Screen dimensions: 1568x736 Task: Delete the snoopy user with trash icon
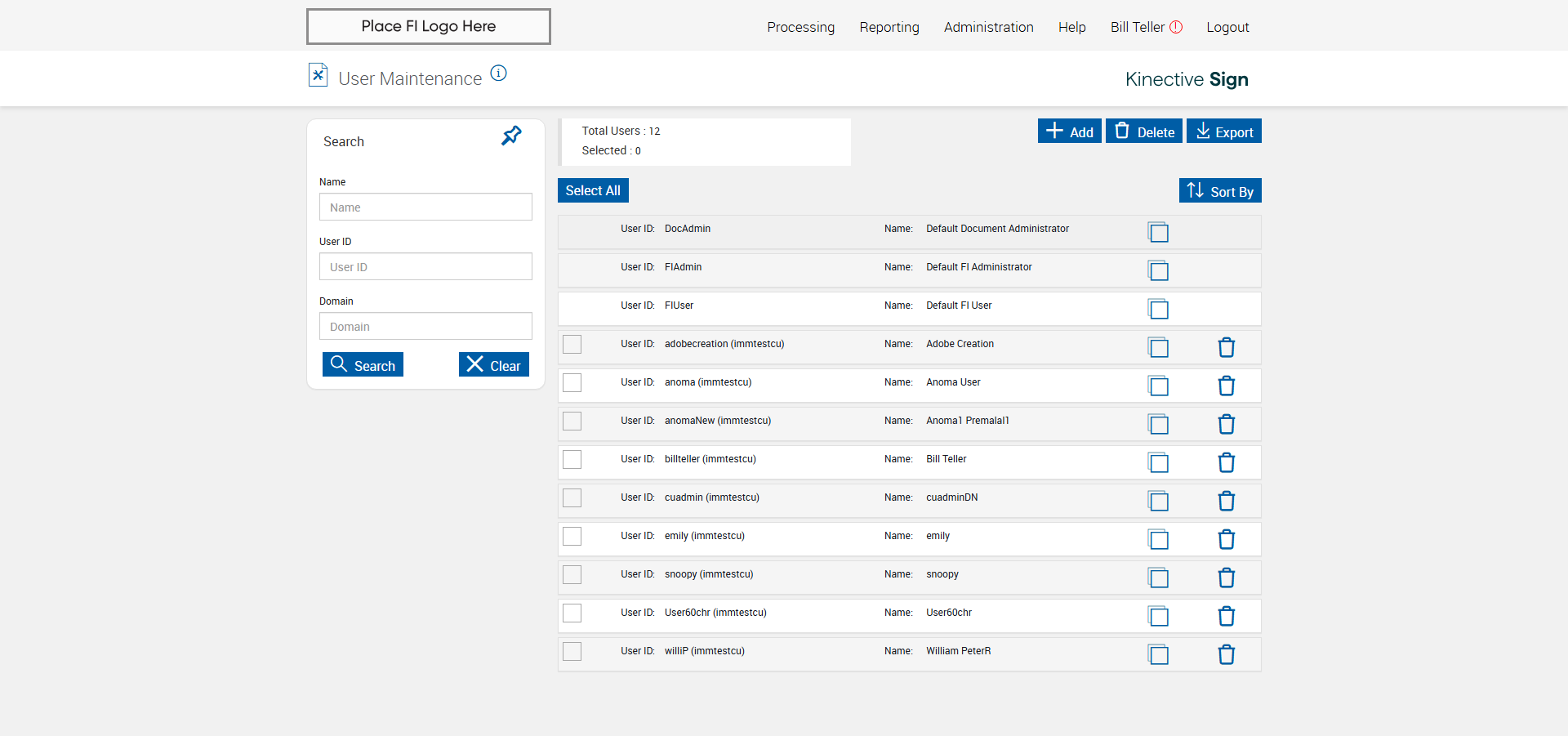(1226, 578)
